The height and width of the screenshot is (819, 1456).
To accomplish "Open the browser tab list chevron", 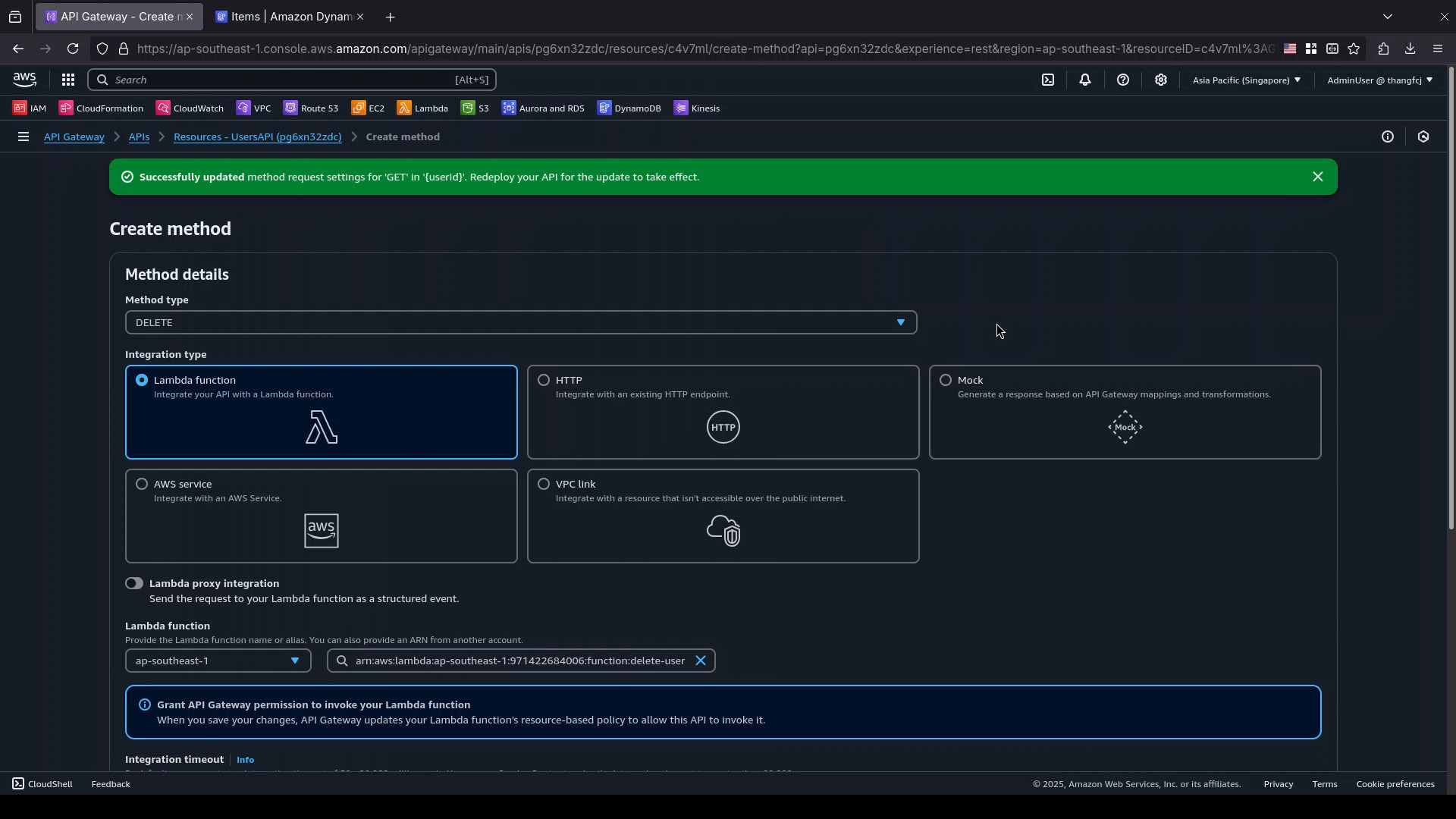I will [1388, 17].
